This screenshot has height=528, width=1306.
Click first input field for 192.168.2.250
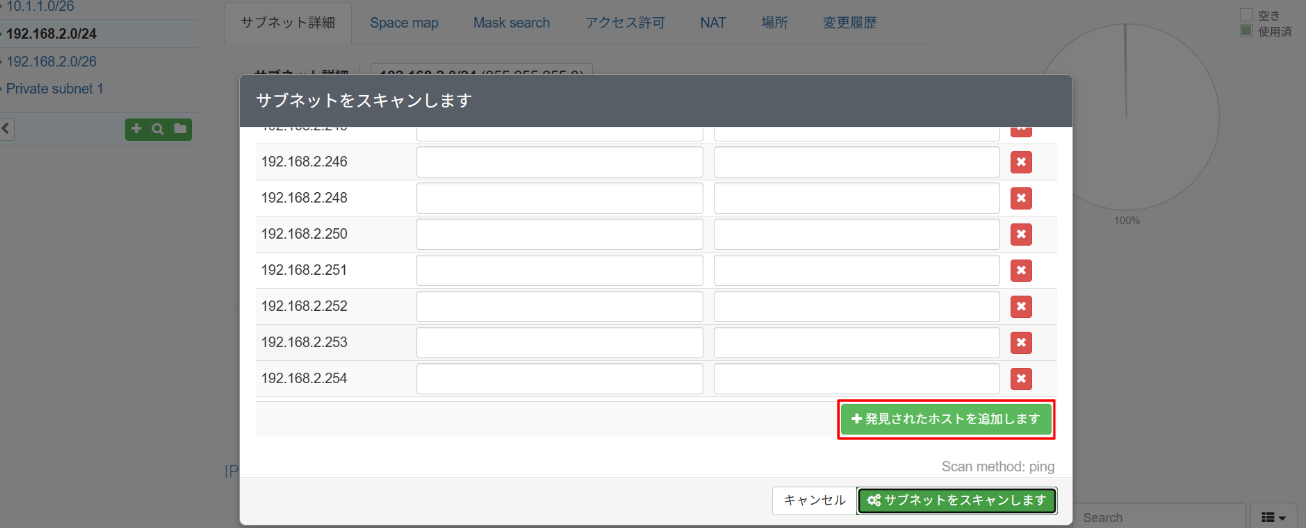click(x=560, y=234)
